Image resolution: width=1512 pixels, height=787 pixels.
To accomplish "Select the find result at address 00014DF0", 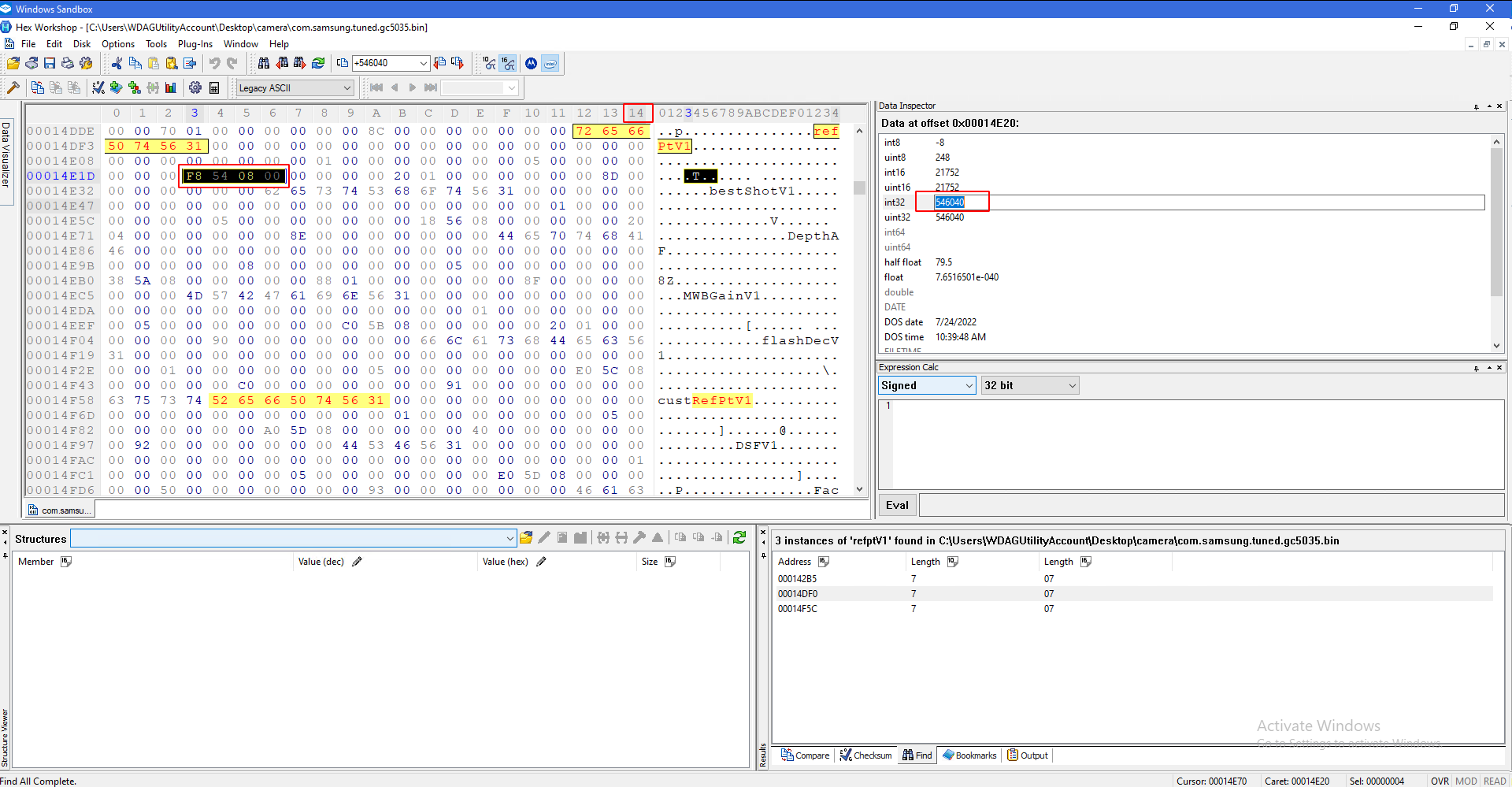I will point(1132,594).
